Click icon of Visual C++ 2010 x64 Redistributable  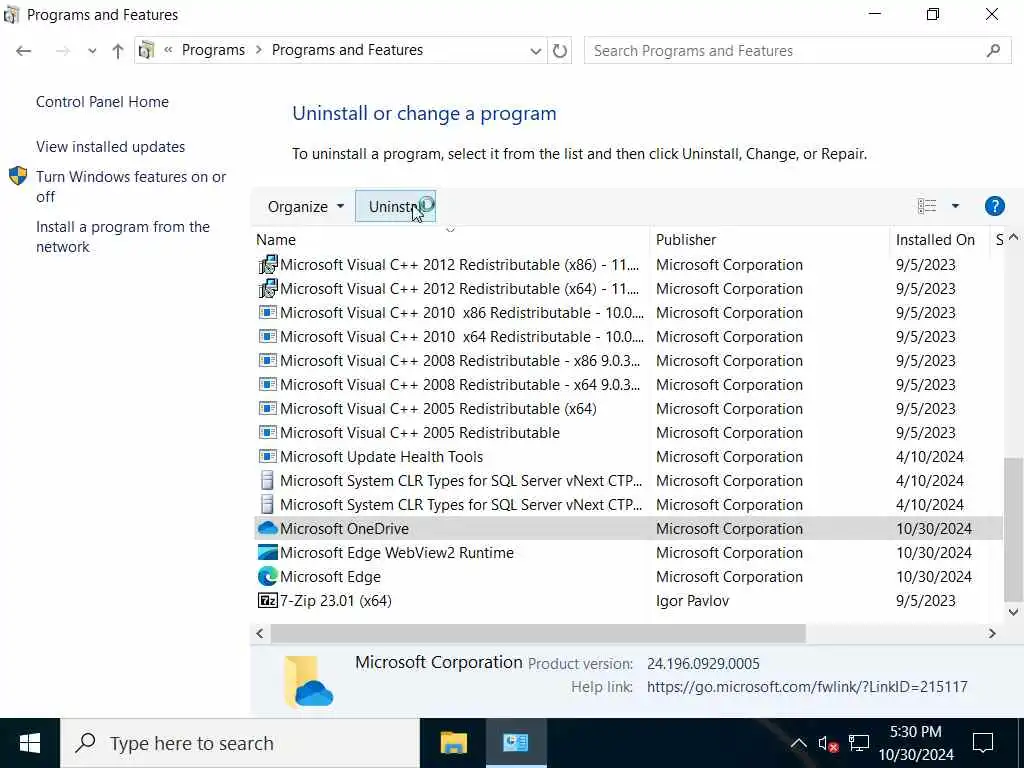tap(268, 336)
